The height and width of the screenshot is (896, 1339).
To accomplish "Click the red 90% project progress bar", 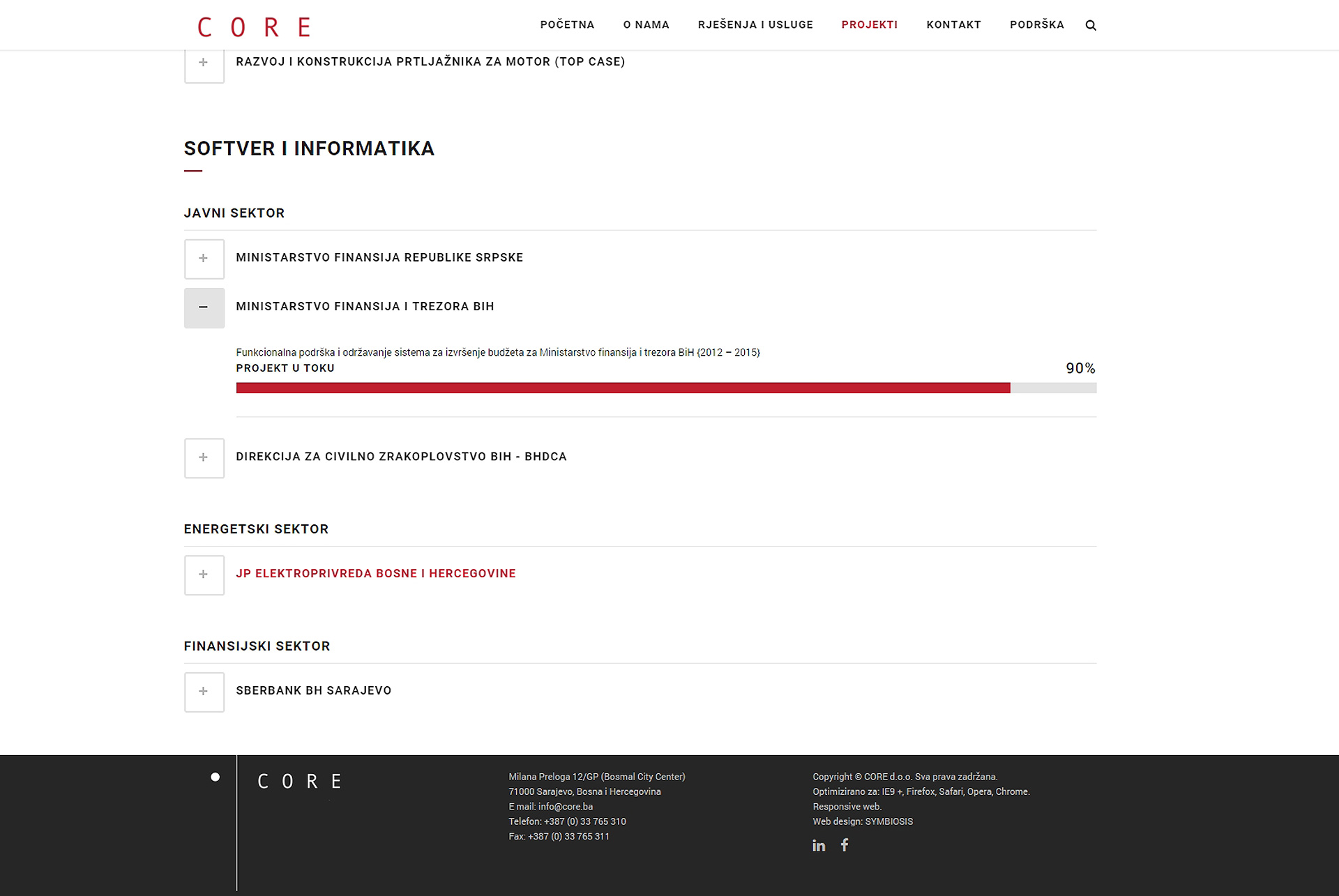I will (x=623, y=388).
